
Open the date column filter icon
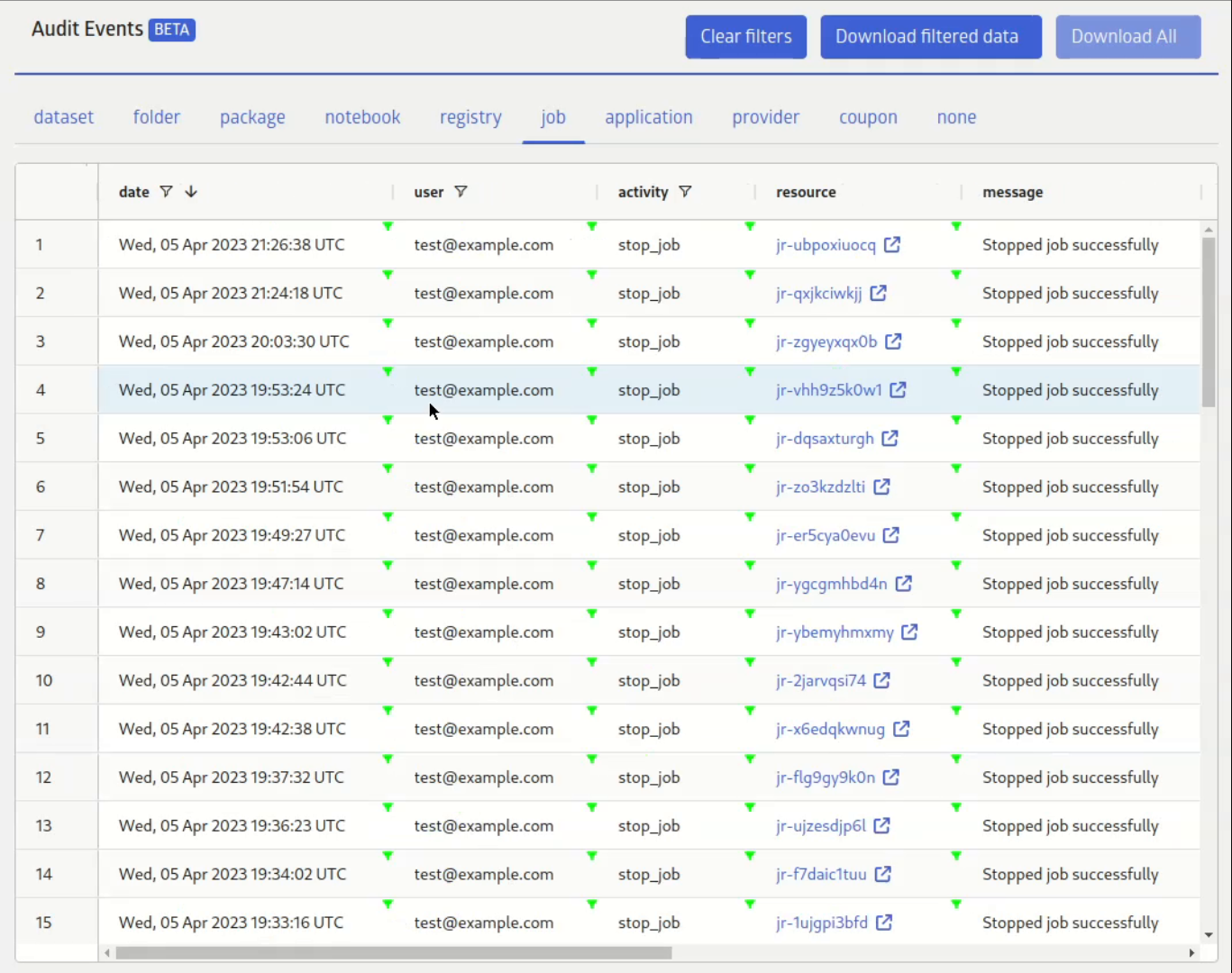coord(166,192)
